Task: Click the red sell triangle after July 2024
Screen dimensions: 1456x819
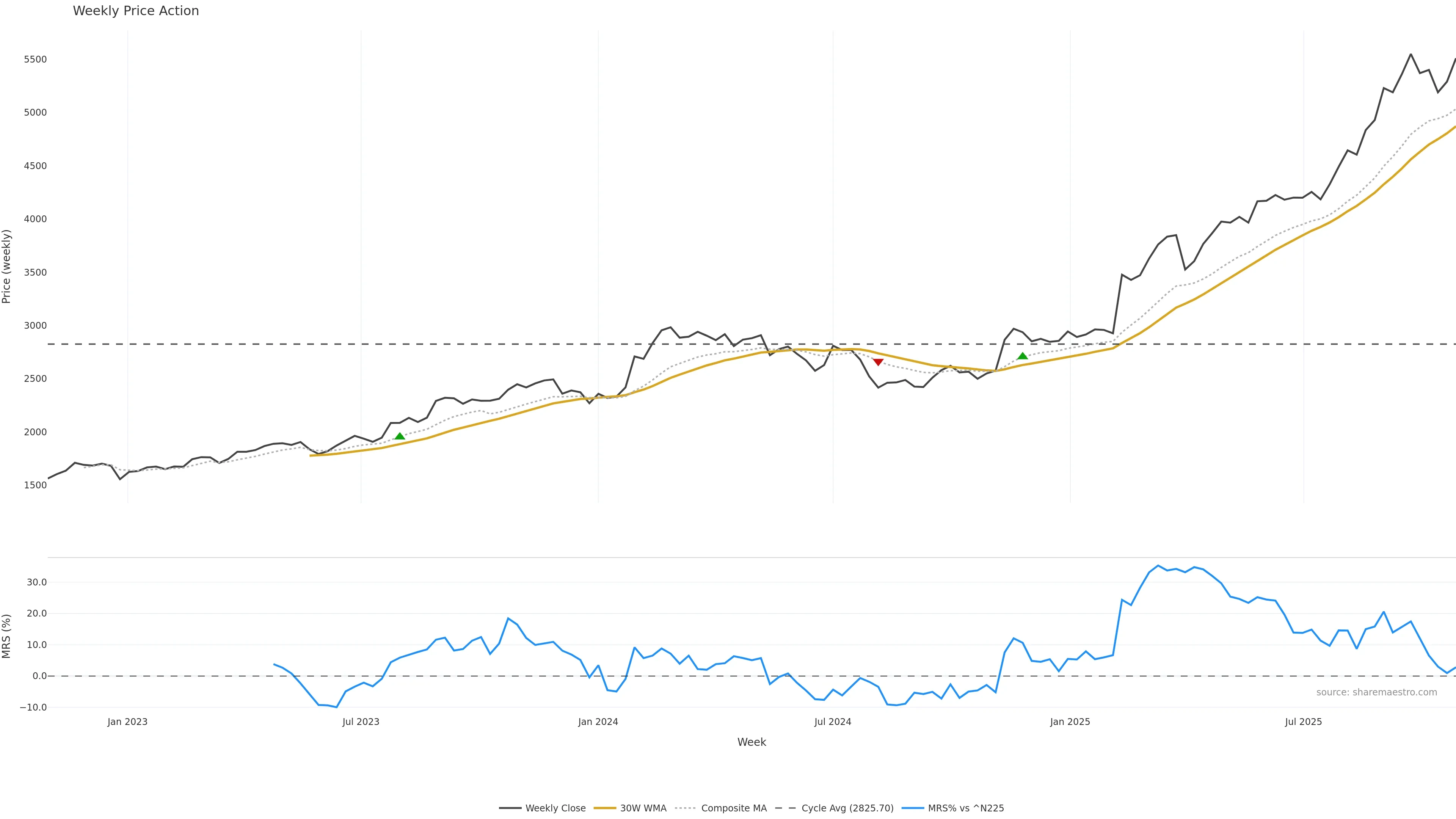Action: tap(878, 362)
